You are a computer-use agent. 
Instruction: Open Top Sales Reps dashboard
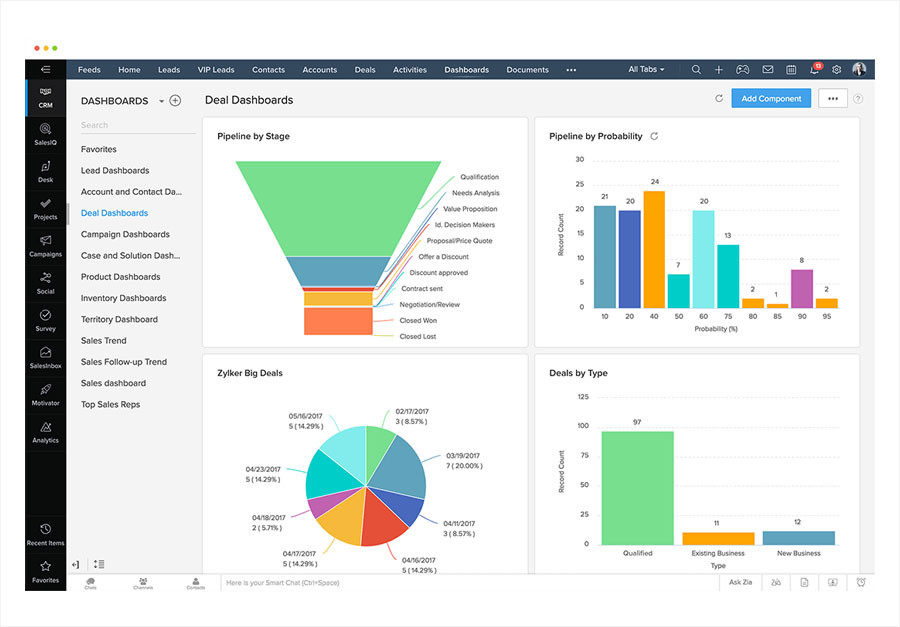click(110, 404)
